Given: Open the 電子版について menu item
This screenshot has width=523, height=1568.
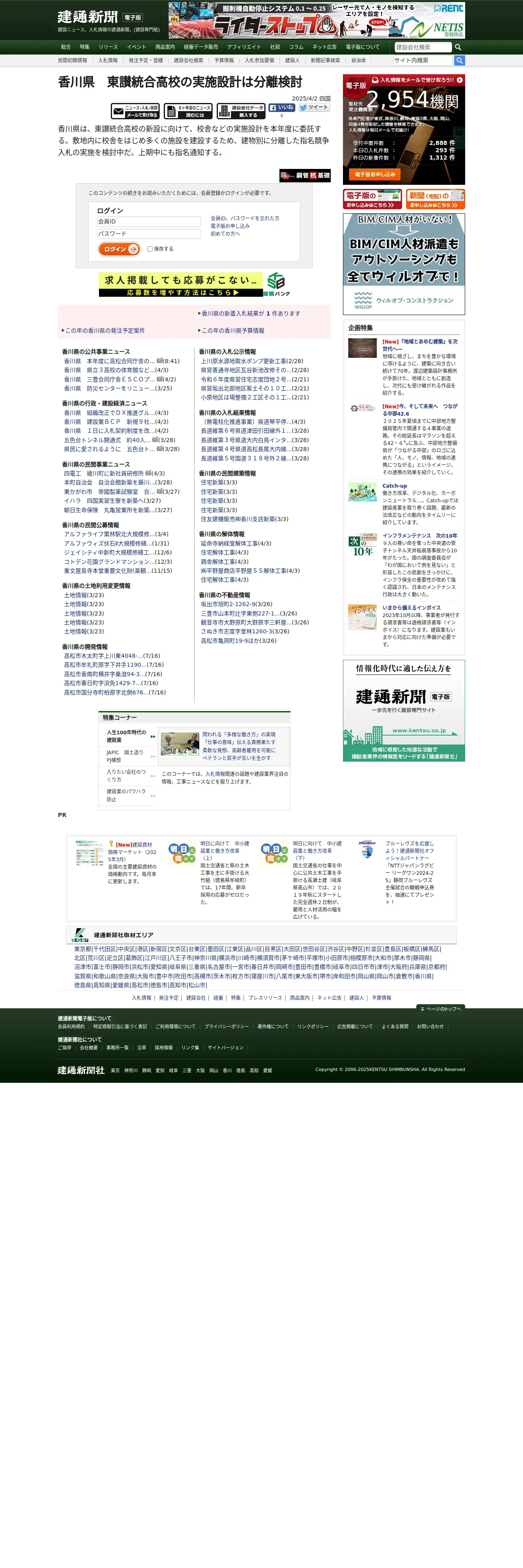Looking at the screenshot, I should (362, 47).
